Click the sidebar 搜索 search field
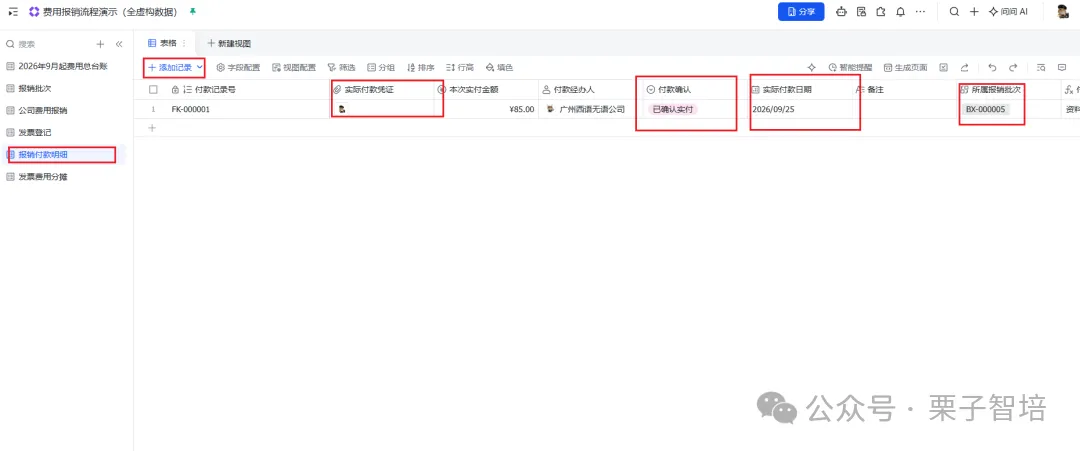The image size is (1080, 451). (x=45, y=44)
